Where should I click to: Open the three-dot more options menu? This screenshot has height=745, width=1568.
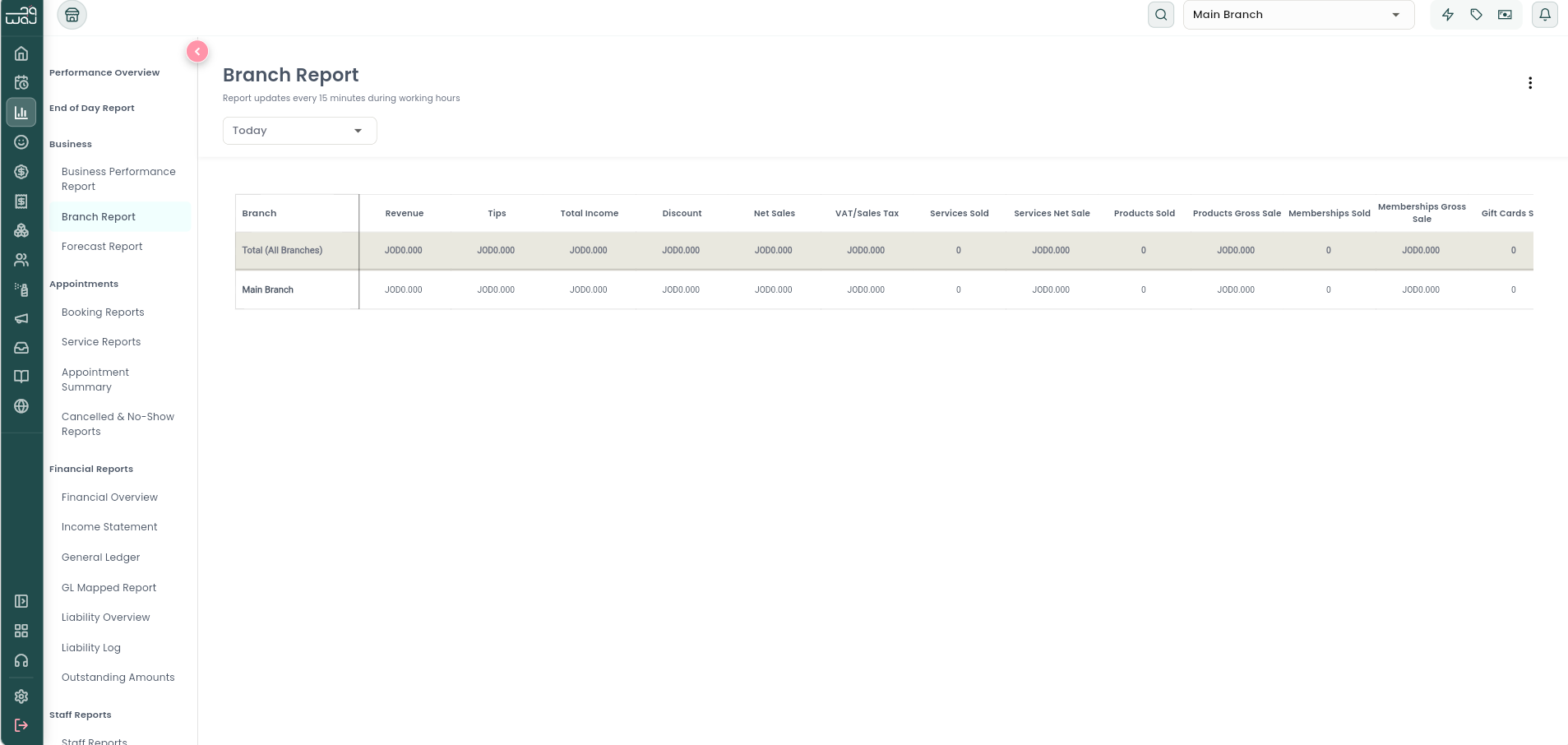pos(1530,83)
